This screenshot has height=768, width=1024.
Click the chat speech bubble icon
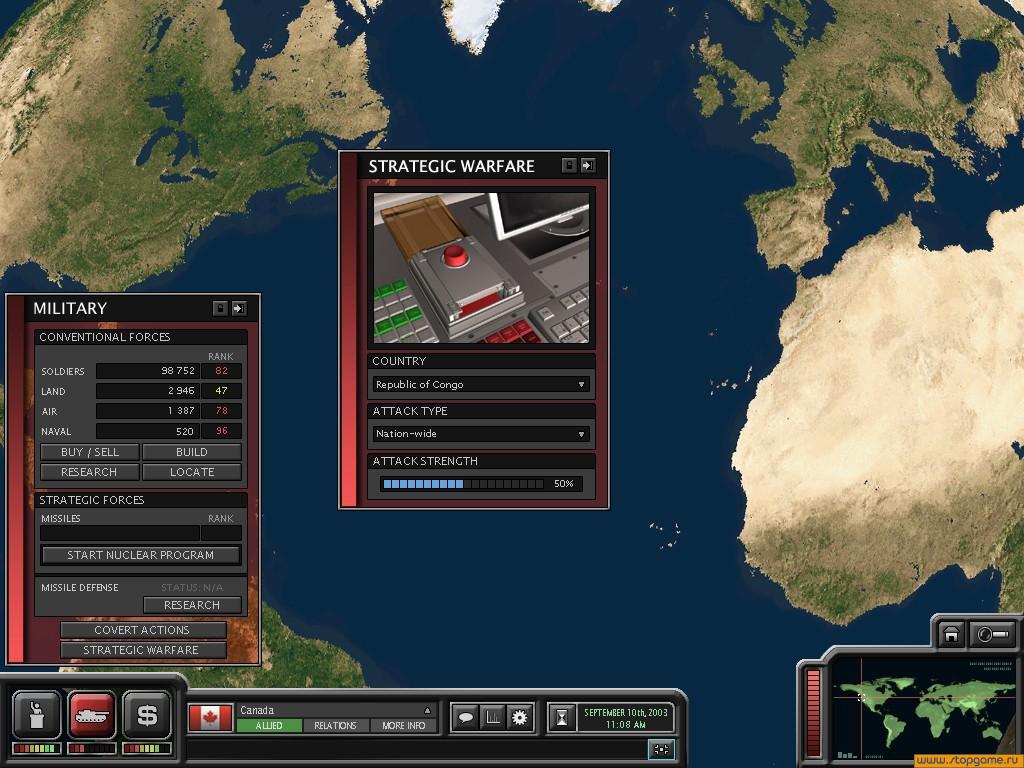[x=466, y=717]
